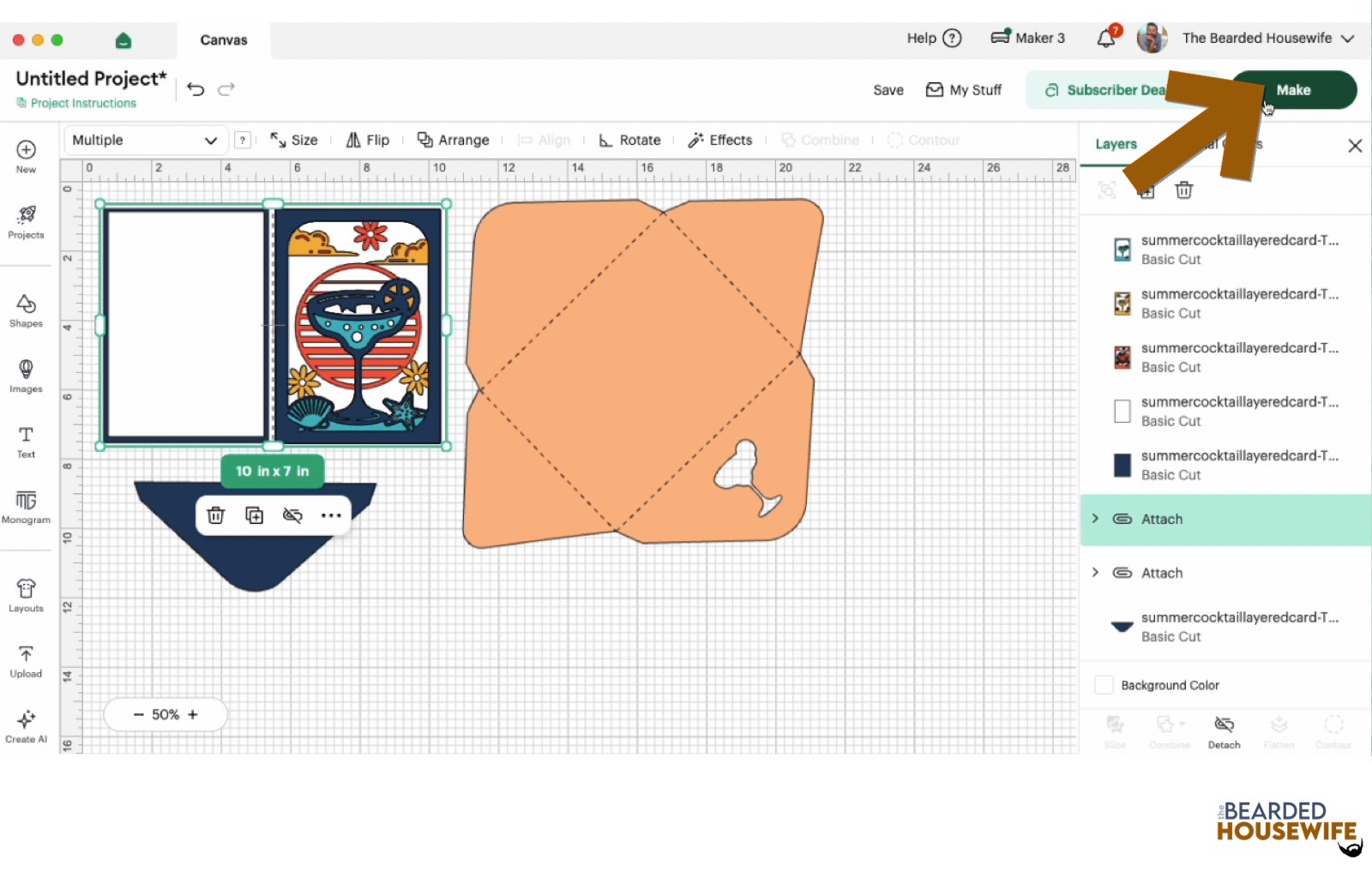Click the question mark beside Multiple dropdown
1372x872 pixels.
coord(243,140)
